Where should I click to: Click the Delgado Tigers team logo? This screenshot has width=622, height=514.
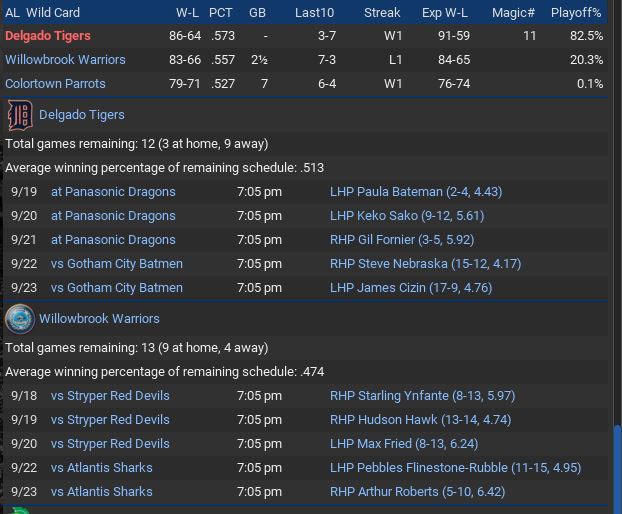coord(20,115)
